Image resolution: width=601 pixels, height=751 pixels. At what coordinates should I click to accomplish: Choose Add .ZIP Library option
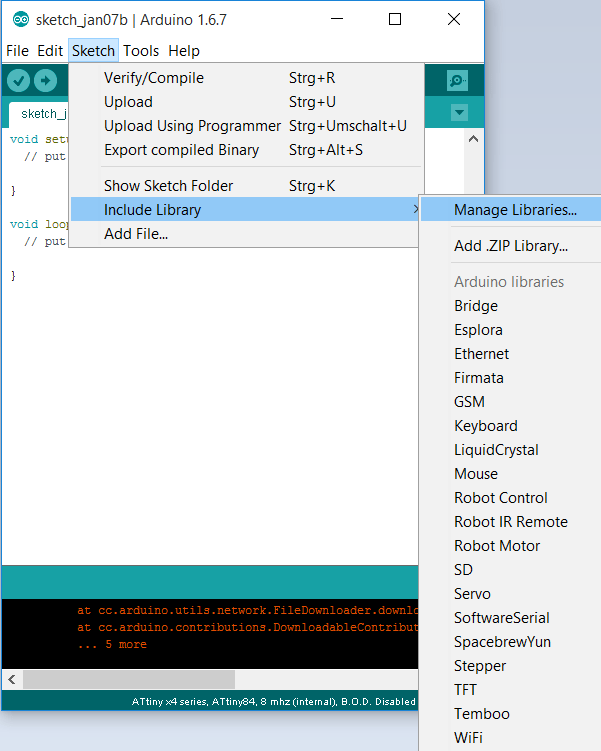(510, 246)
